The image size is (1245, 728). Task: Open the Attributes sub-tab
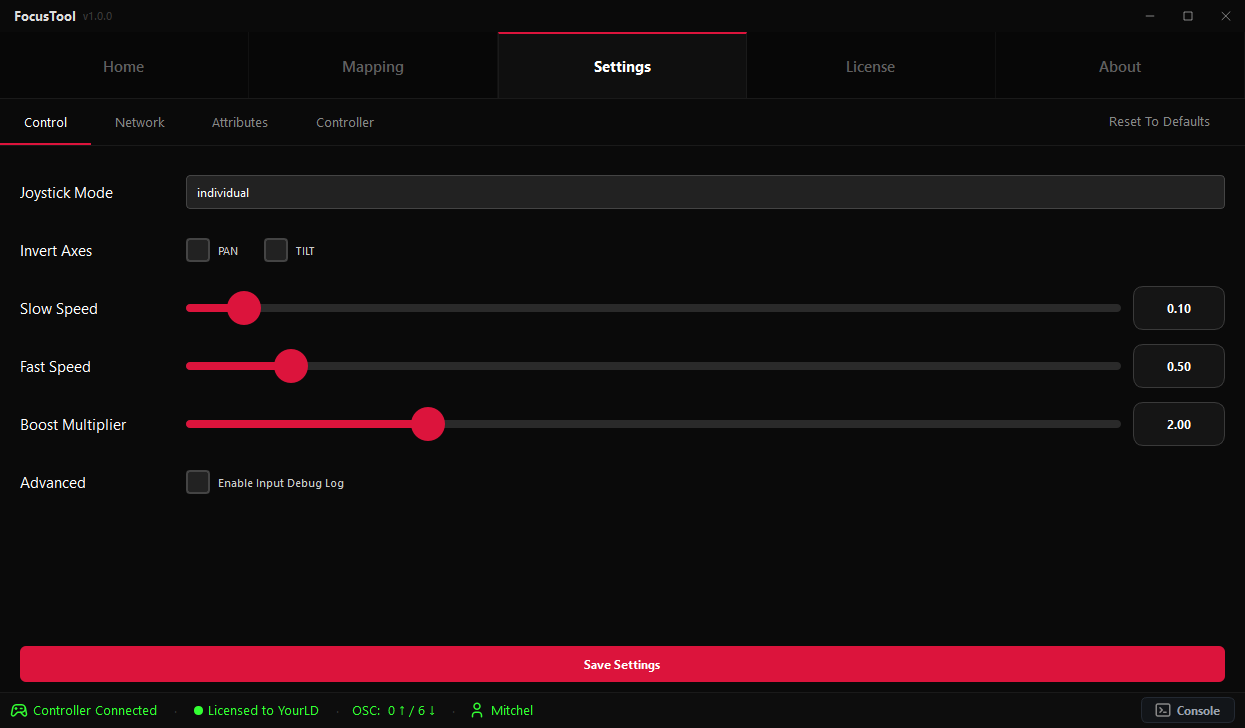point(240,122)
